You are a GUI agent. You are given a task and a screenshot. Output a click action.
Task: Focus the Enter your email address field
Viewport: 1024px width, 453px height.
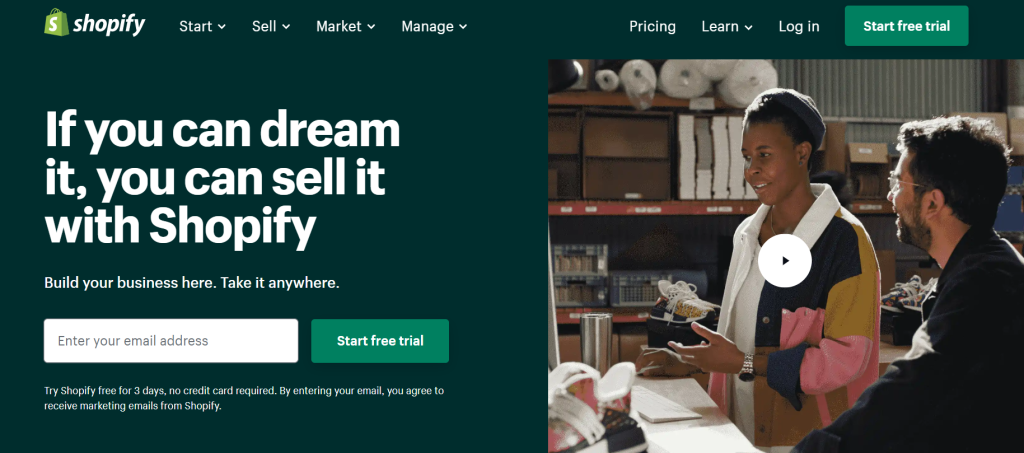171,341
